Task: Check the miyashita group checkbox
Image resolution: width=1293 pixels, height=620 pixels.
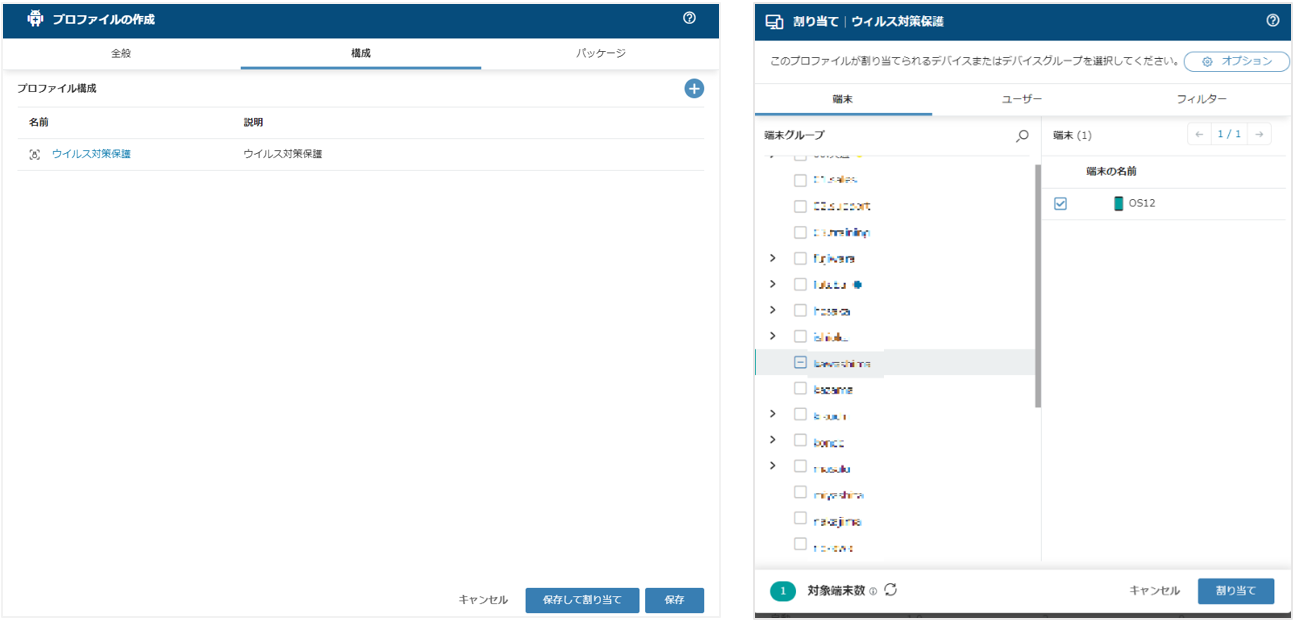Action: [800, 492]
